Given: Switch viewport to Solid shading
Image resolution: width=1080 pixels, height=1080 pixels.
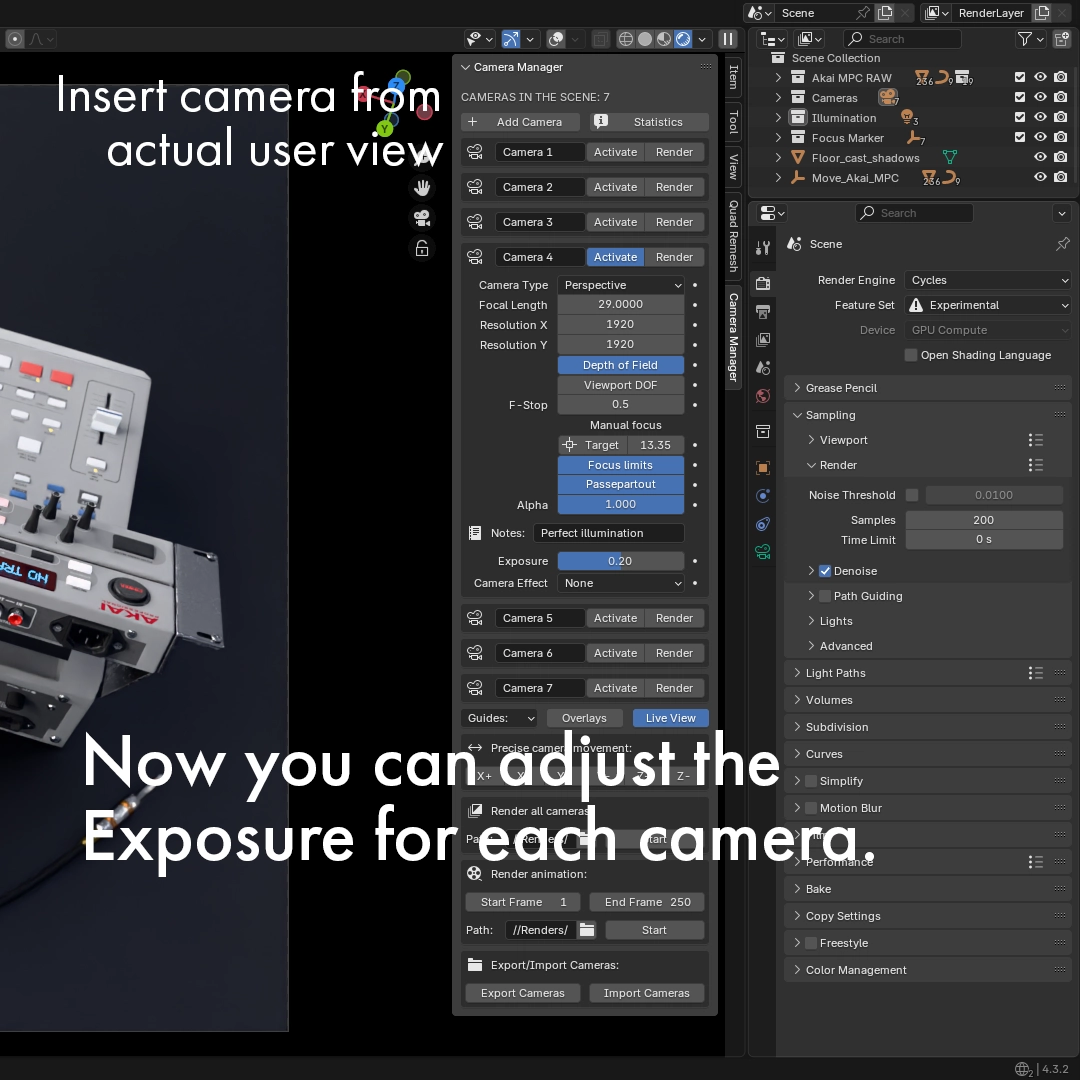Looking at the screenshot, I should tap(645, 39).
